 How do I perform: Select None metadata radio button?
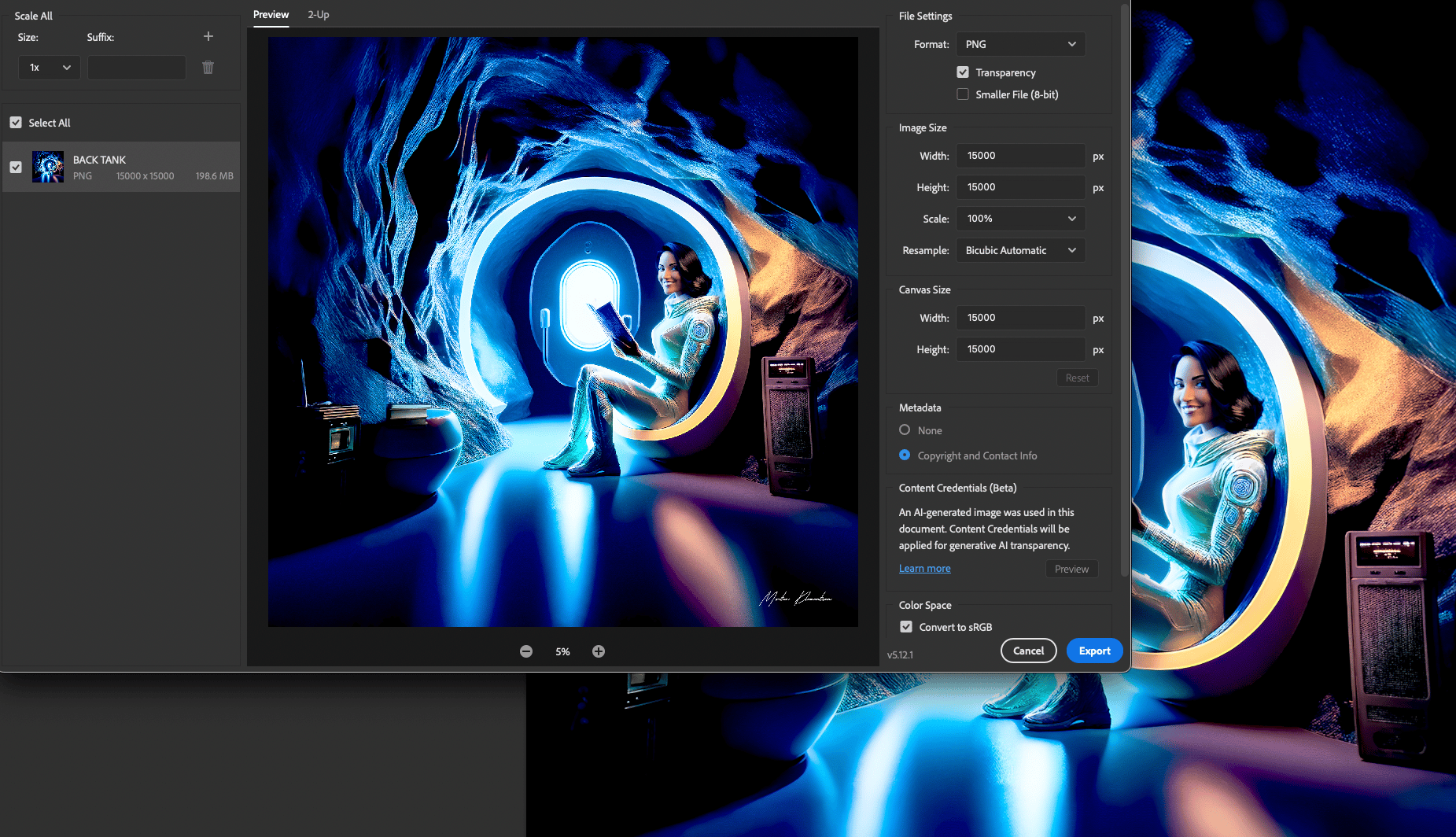[905, 430]
